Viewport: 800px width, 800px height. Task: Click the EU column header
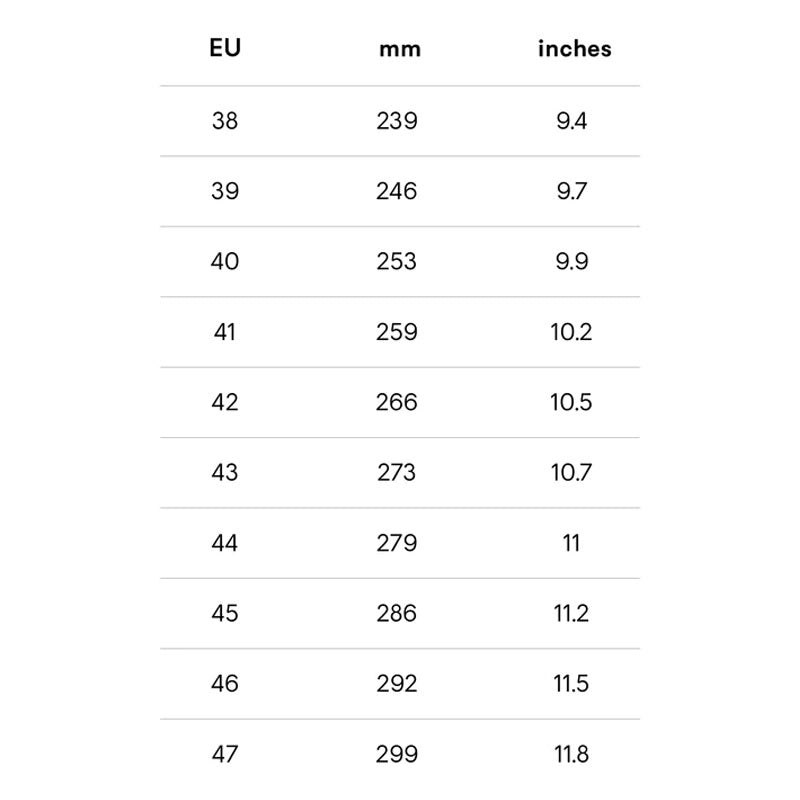point(225,48)
